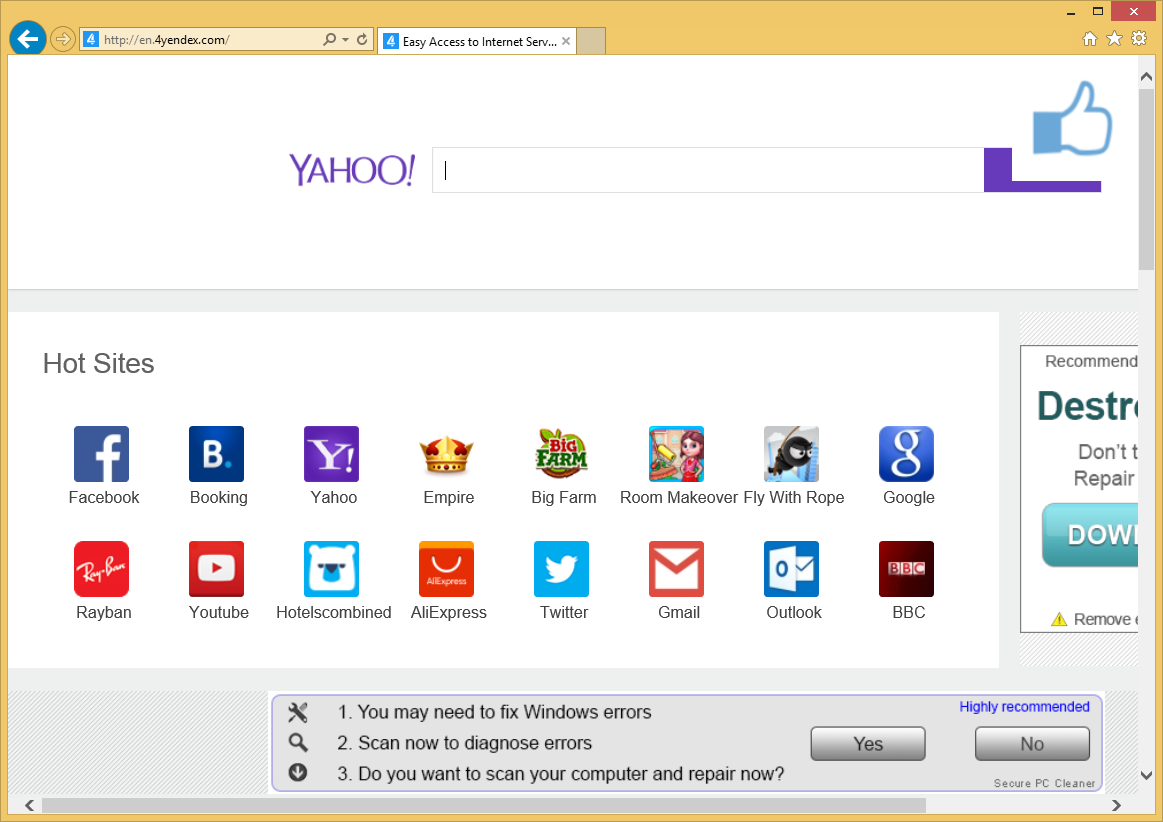
Task: Launch the Youtube shortcut icon
Action: click(x=216, y=569)
